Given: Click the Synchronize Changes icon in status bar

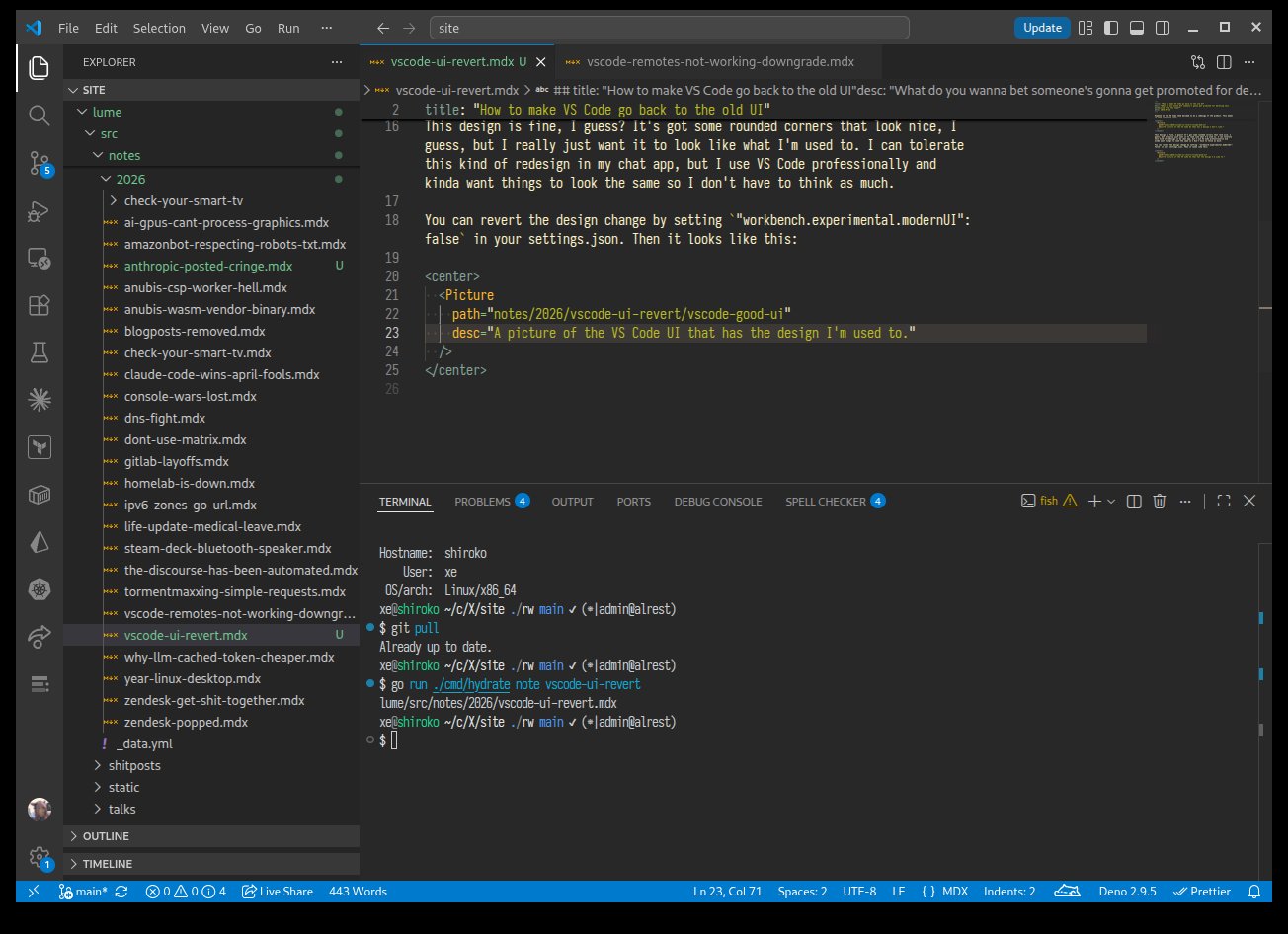Looking at the screenshot, I should (121, 892).
